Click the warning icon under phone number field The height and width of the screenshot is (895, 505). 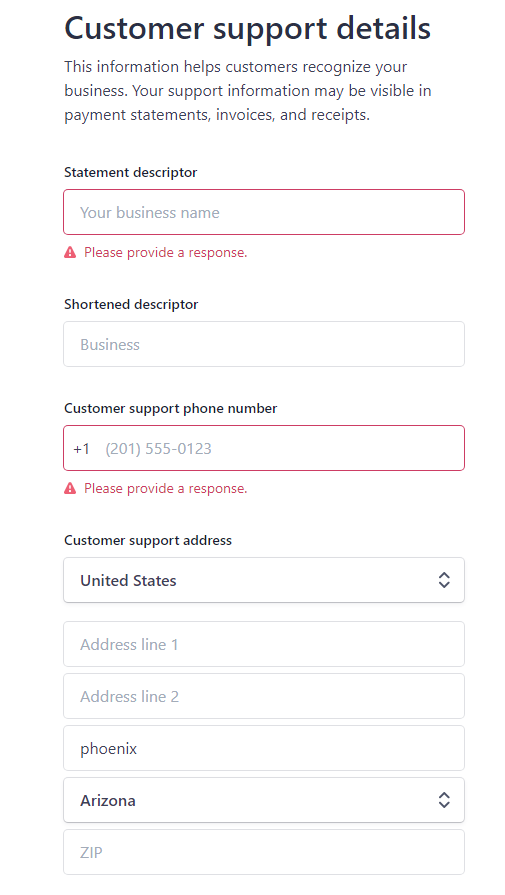click(70, 488)
